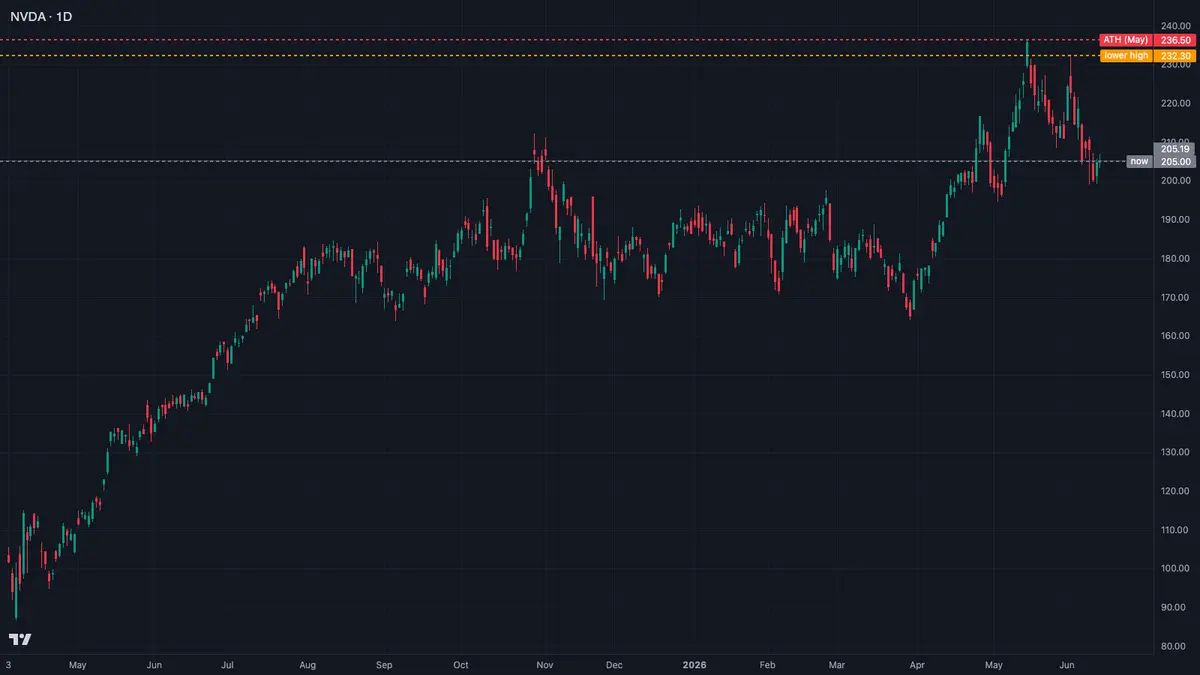Click the 190.00 price axis label
1200x675 pixels.
[x=1175, y=219]
